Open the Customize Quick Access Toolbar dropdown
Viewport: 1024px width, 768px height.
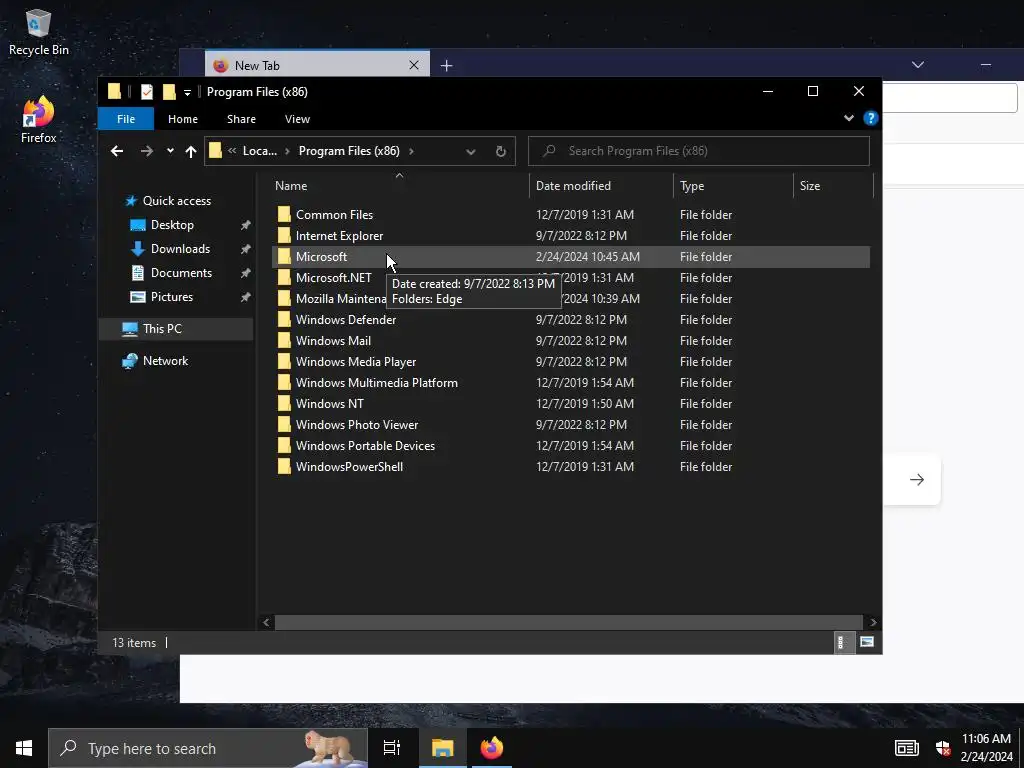point(187,93)
